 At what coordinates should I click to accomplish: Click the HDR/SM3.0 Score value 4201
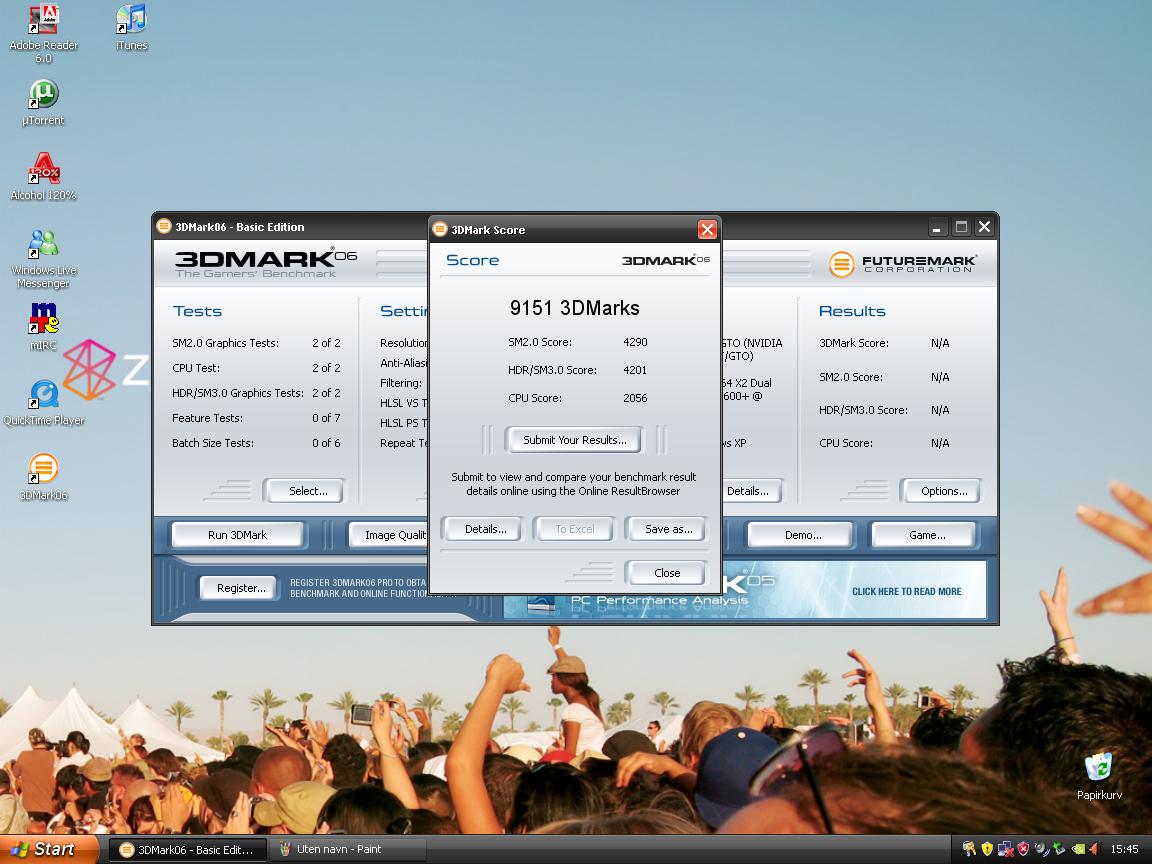[x=636, y=370]
